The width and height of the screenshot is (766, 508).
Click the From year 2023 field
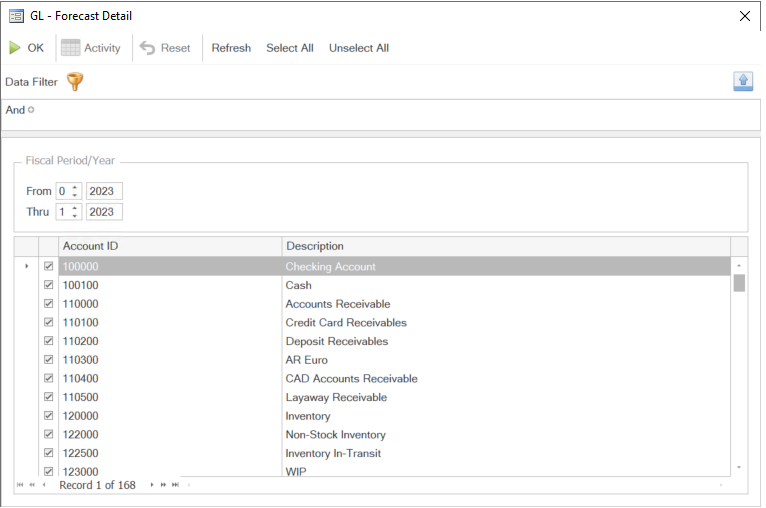[104, 191]
